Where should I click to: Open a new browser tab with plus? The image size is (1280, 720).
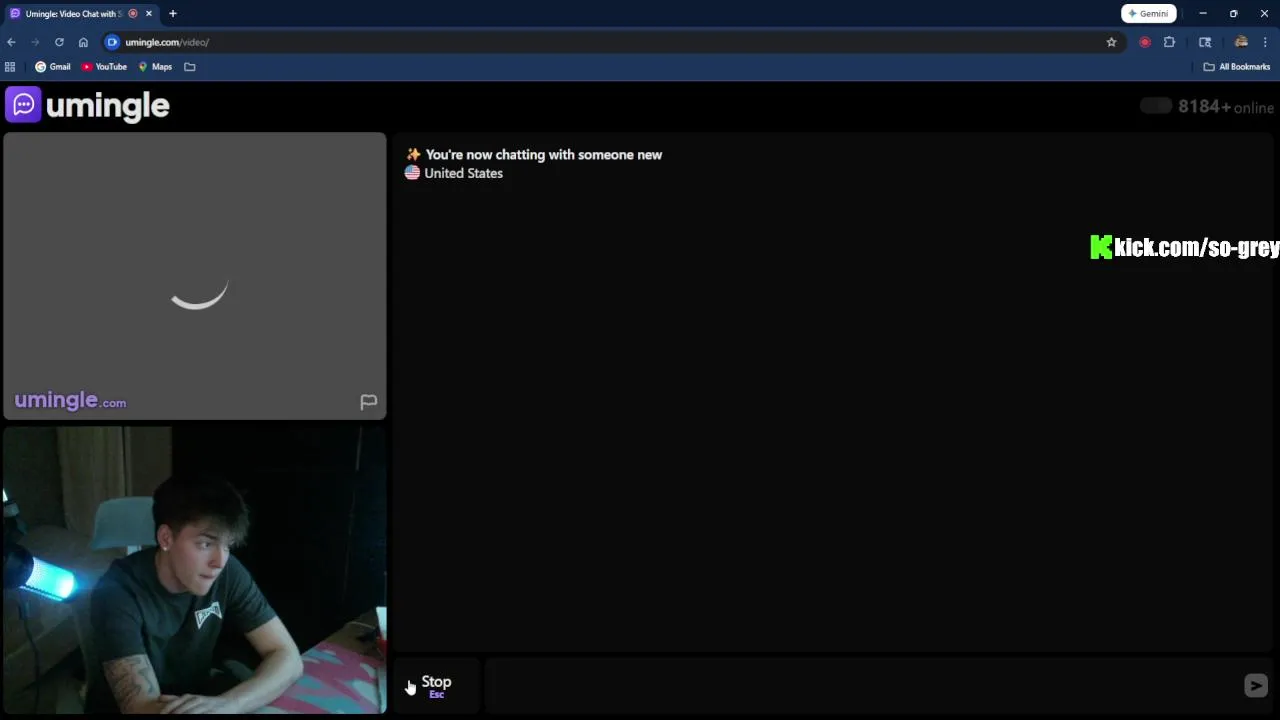point(173,13)
